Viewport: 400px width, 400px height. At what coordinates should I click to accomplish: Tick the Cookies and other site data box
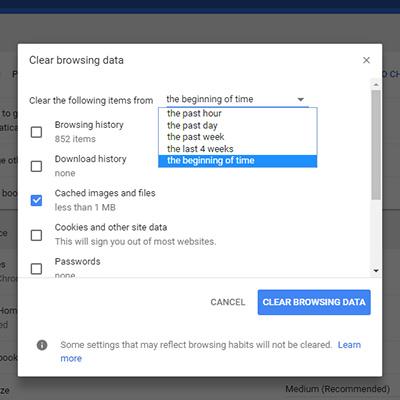point(36,235)
